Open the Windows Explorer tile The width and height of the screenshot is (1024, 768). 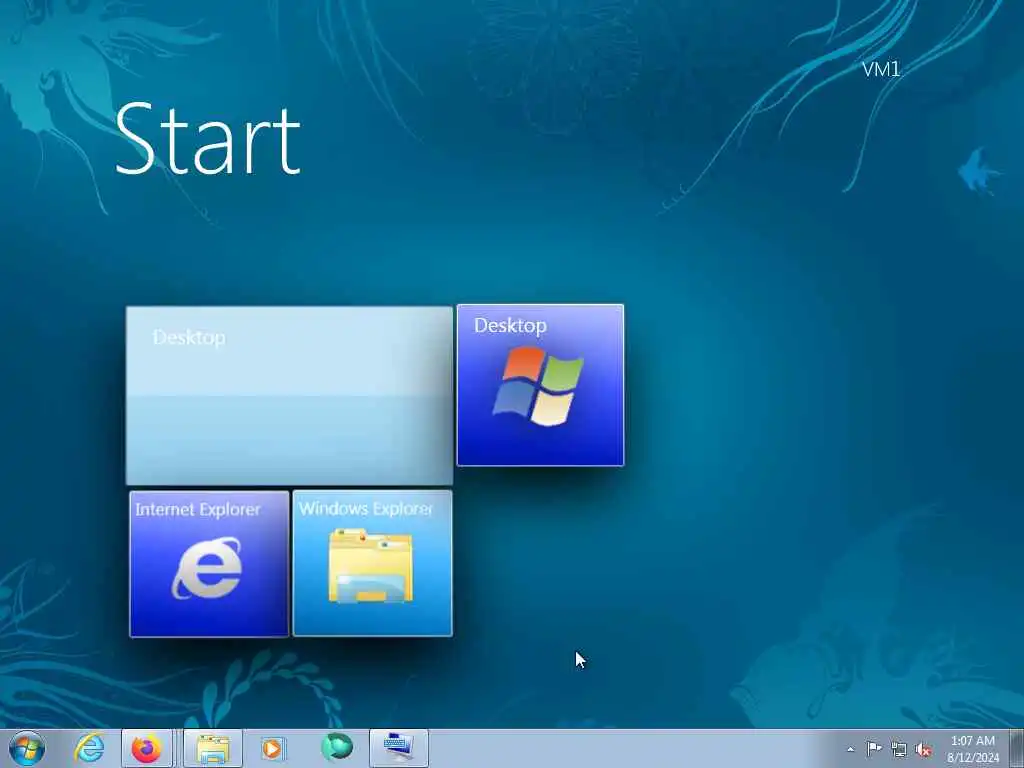(372, 563)
